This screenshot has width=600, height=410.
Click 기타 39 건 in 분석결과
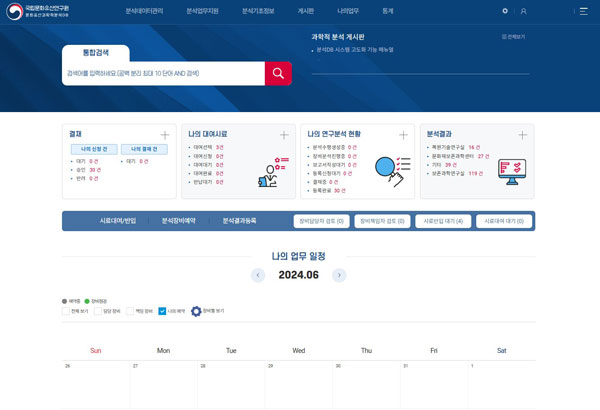coord(444,165)
